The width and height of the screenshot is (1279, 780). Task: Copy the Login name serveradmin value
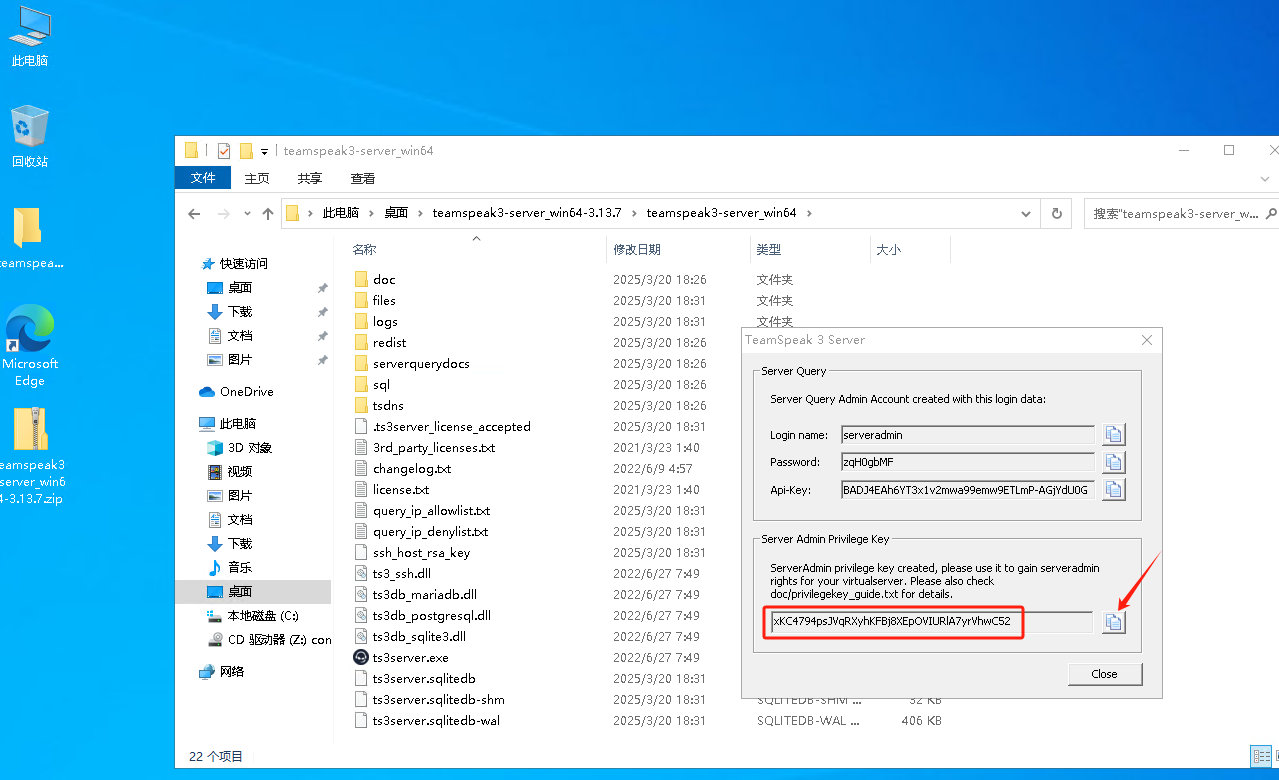tap(1114, 435)
